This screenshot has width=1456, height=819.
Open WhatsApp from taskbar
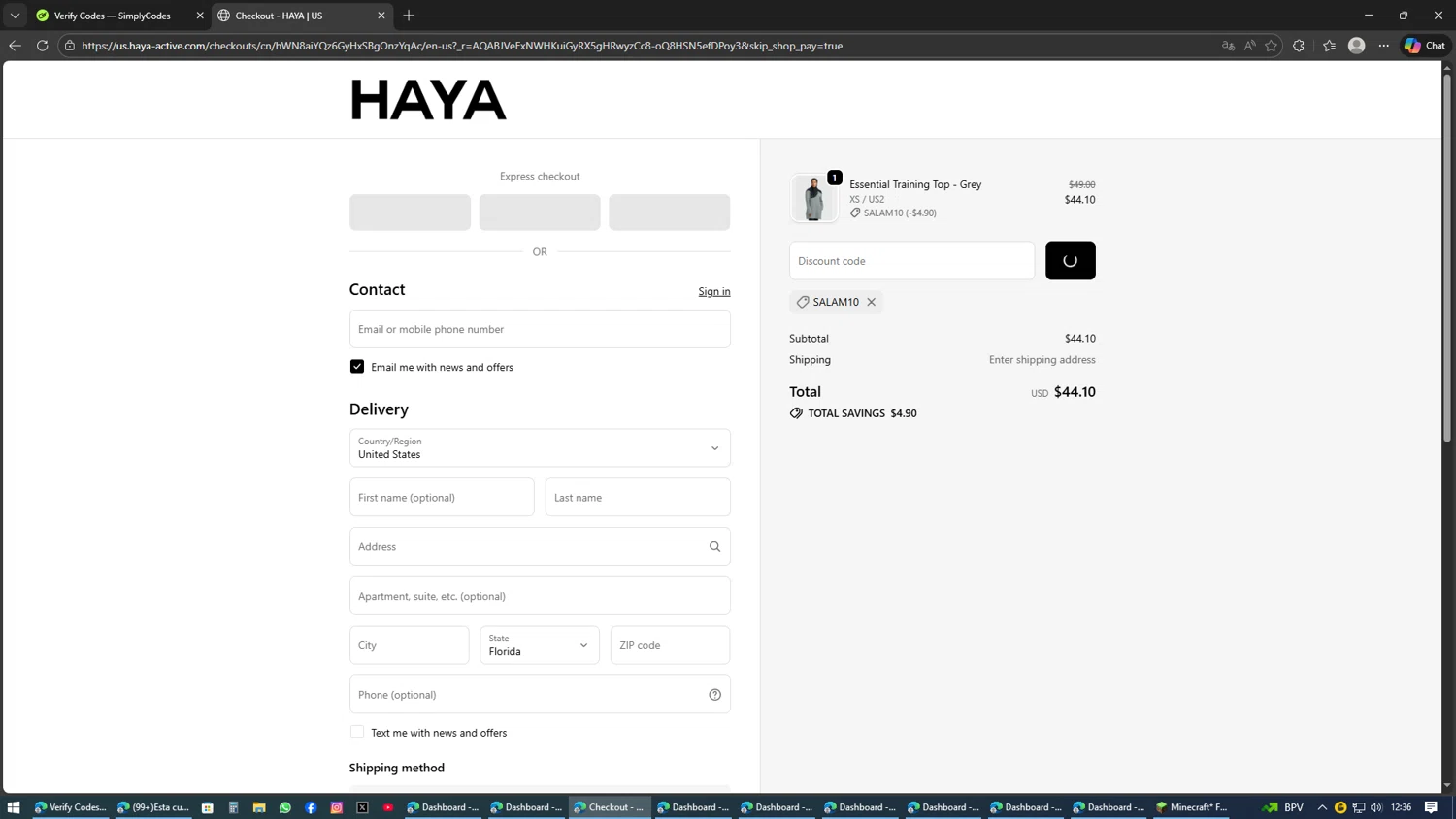[285, 806]
